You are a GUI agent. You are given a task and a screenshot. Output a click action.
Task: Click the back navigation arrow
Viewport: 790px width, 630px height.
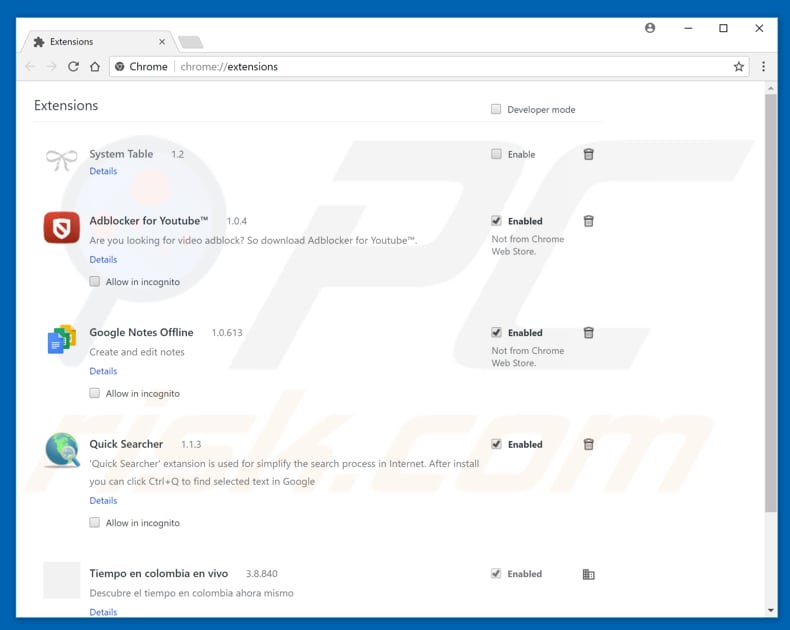point(30,67)
